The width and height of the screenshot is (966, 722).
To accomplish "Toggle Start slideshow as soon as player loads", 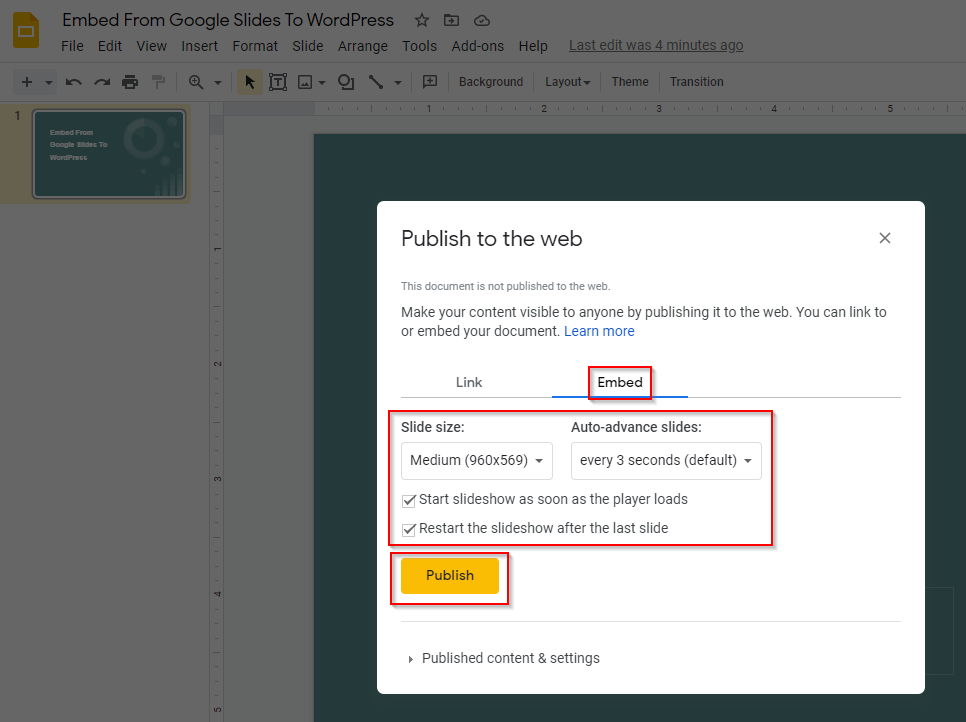I will pos(408,500).
